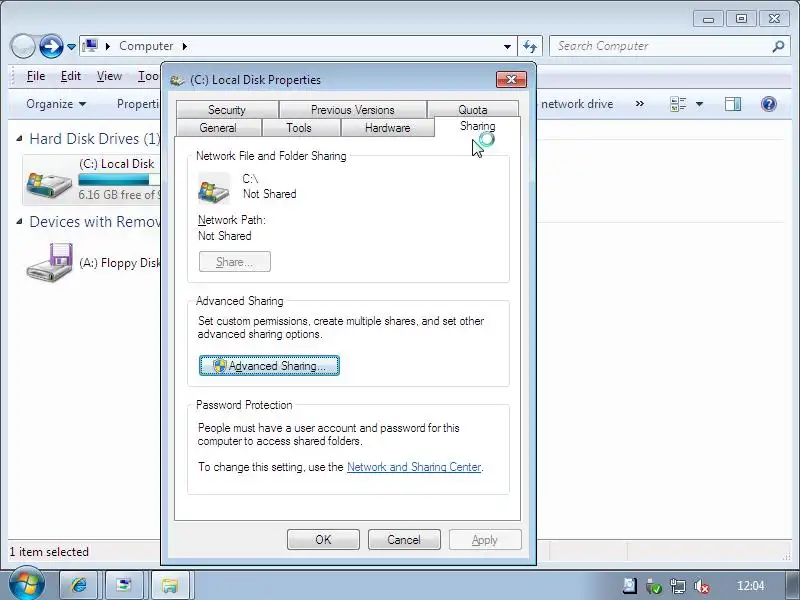The height and width of the screenshot is (600, 800).
Task: Open the Network and Sharing Center link
Action: 414,467
